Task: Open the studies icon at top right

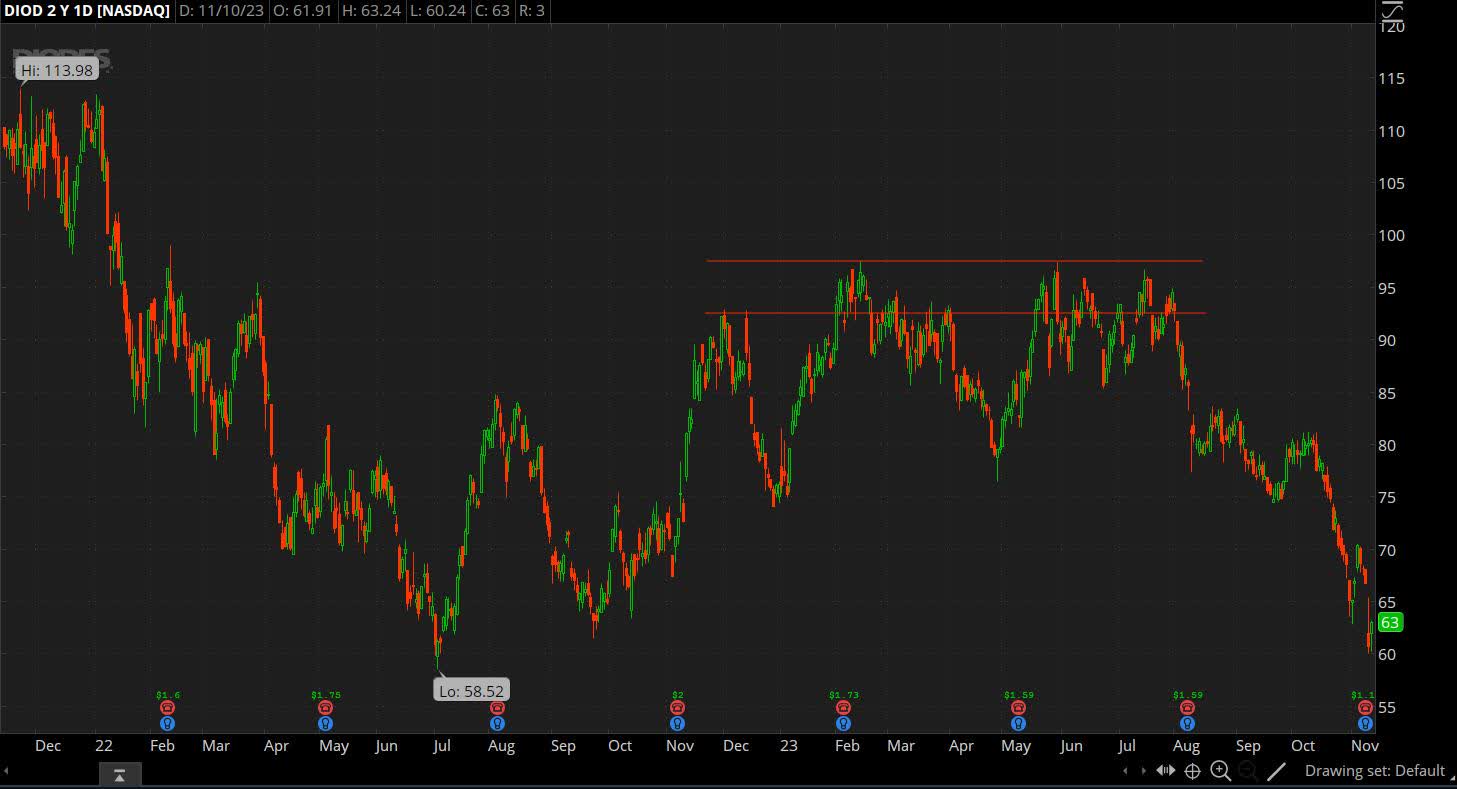Action: pos(1392,11)
